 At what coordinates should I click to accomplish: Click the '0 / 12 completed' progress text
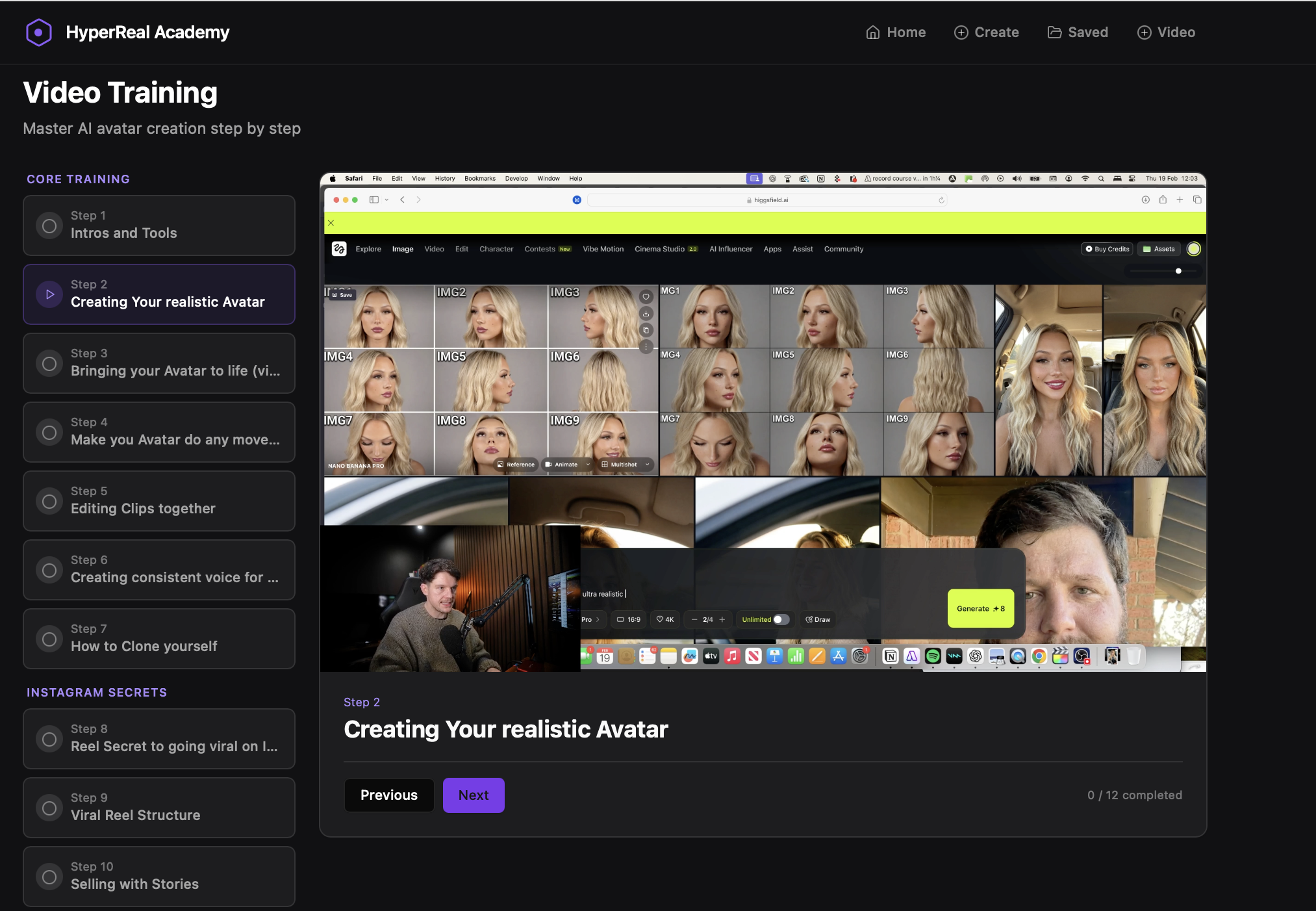click(1135, 795)
